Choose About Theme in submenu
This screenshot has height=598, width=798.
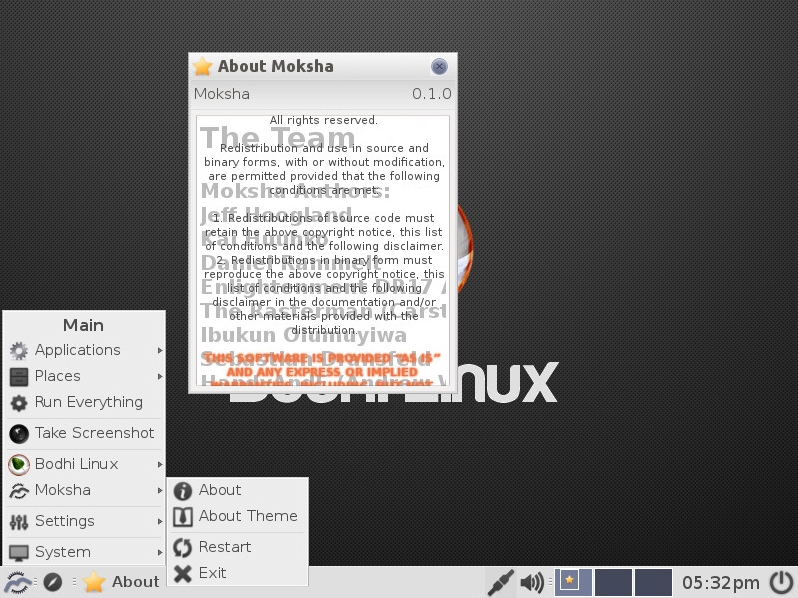tap(238, 516)
